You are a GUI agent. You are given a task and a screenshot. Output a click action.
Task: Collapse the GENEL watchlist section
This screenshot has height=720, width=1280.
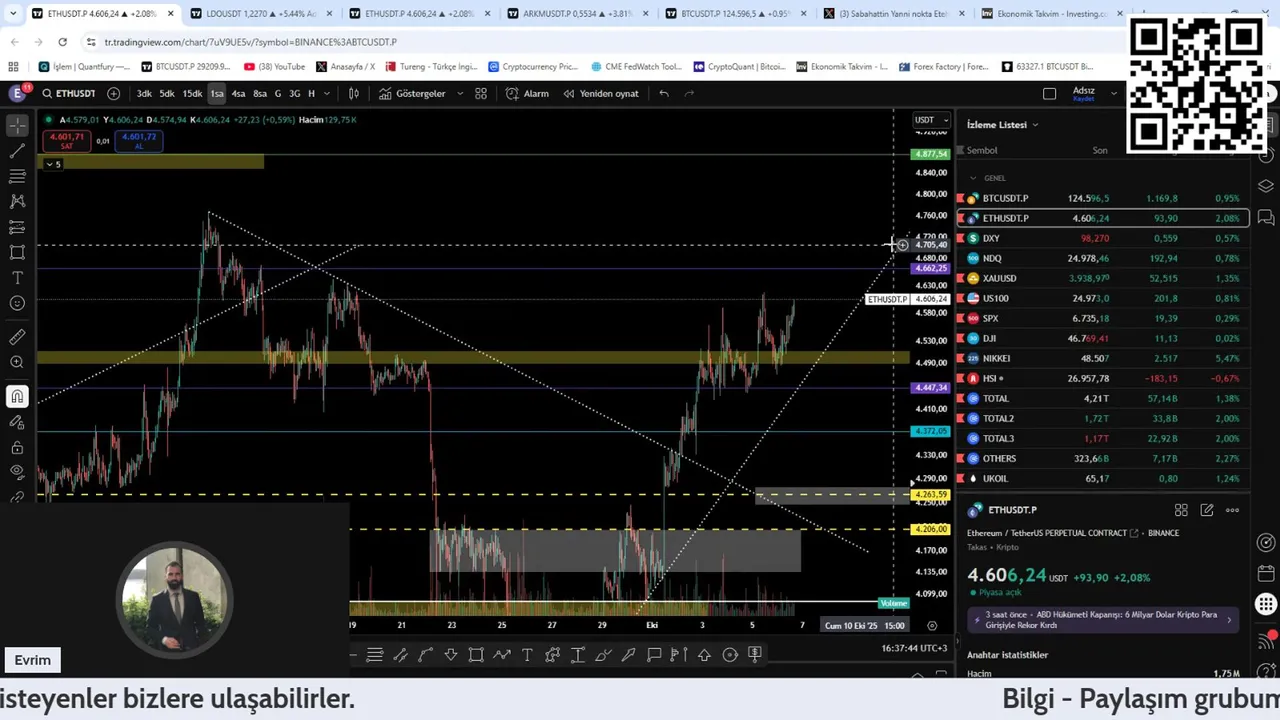click(x=973, y=178)
